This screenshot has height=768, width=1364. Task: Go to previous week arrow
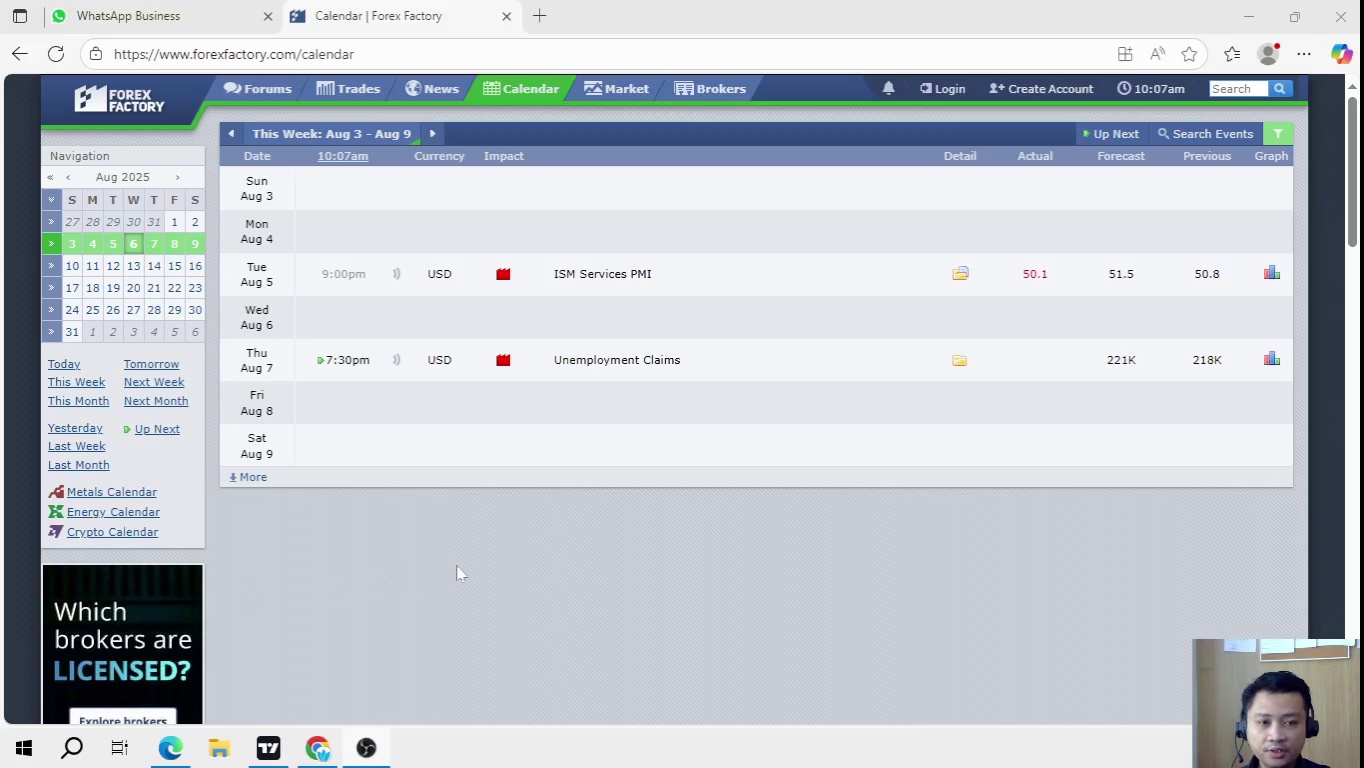pyautogui.click(x=231, y=134)
